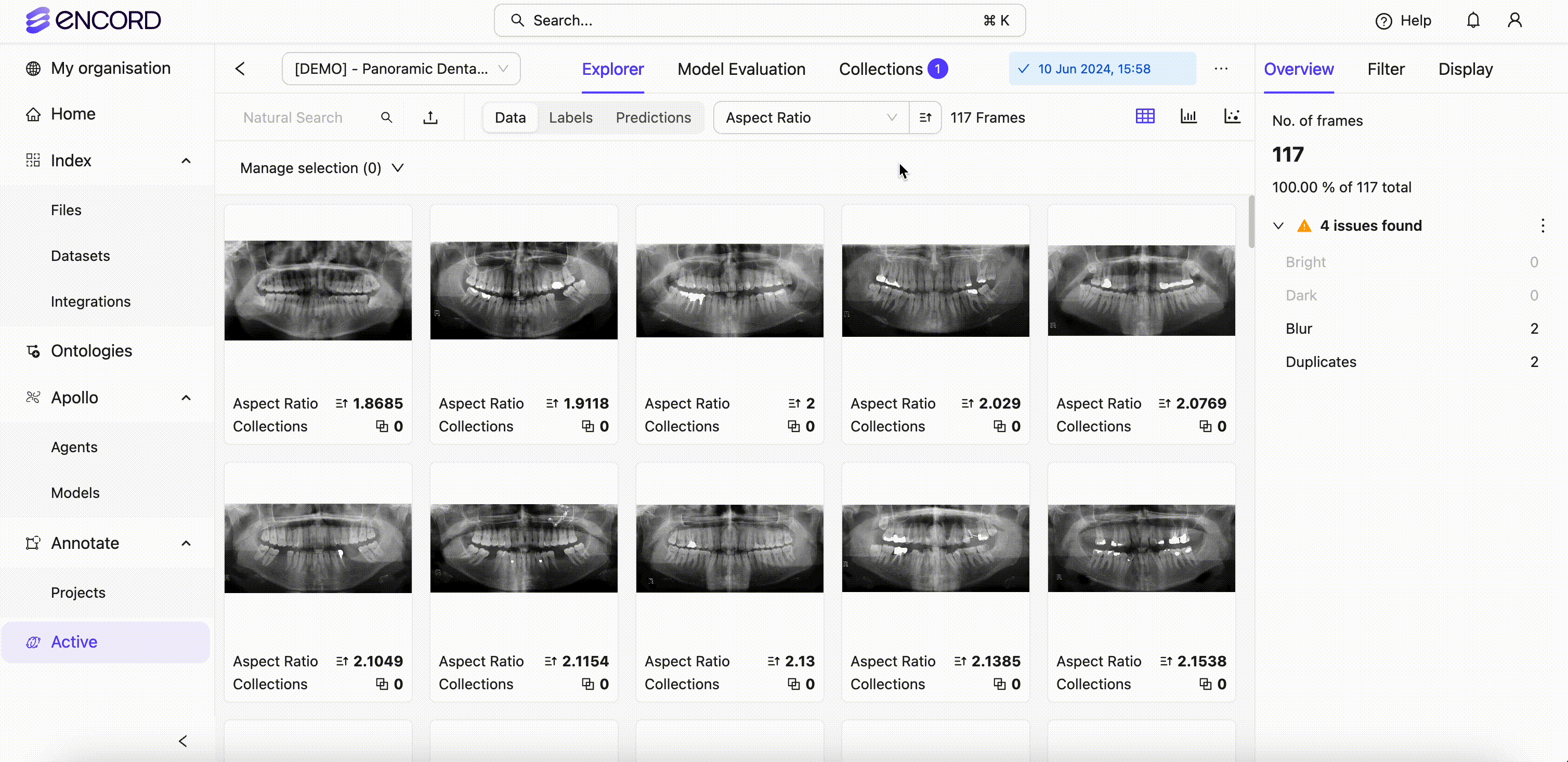This screenshot has width=1568, height=762.
Task: Filter by Blur issues
Action: pos(1412,329)
